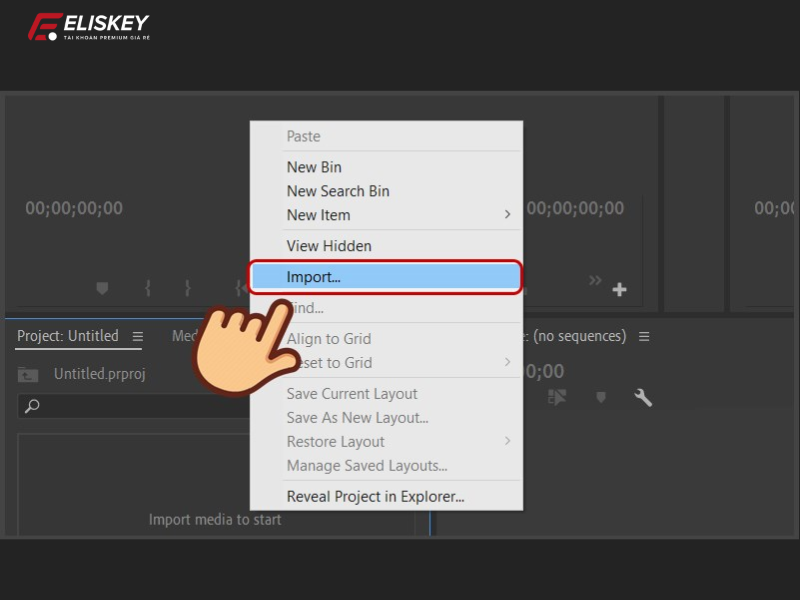Open the Button Editor plus icon
The image size is (800, 600).
pos(620,290)
